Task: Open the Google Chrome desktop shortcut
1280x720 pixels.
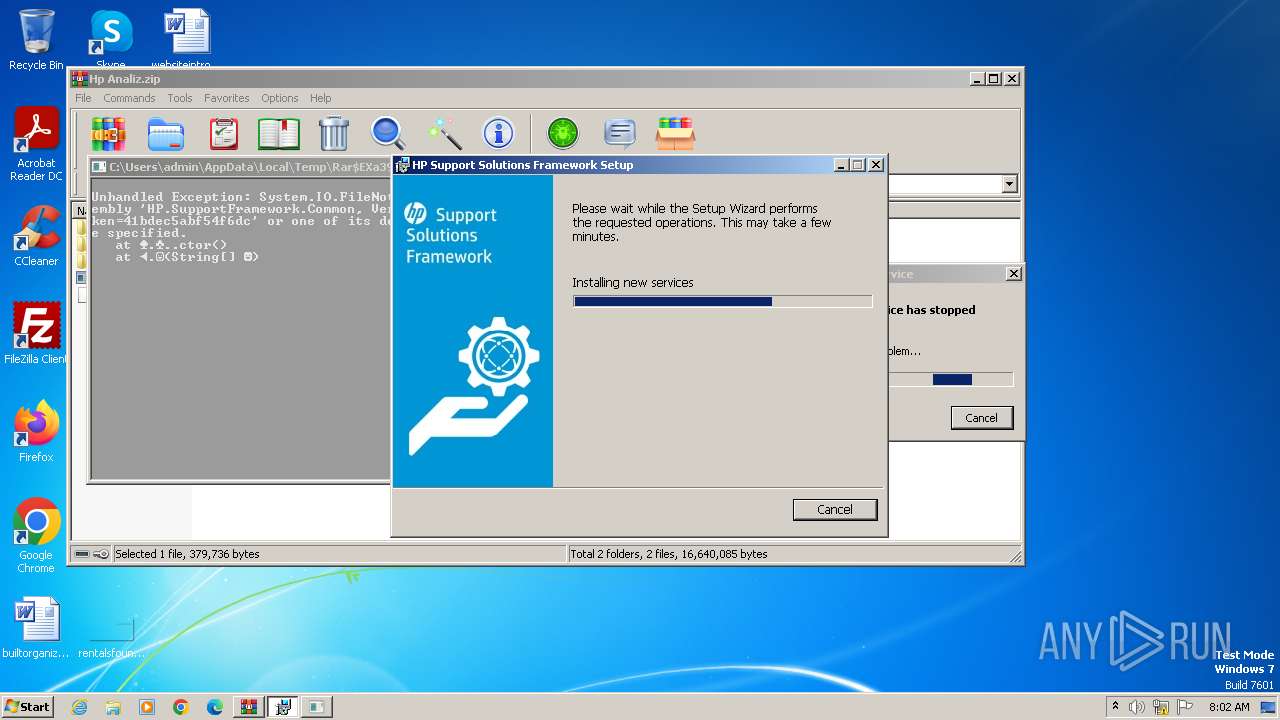Action: pos(36,536)
